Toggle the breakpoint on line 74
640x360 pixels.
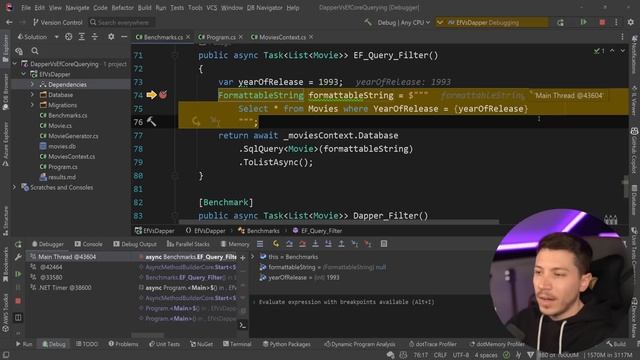[x=163, y=95]
